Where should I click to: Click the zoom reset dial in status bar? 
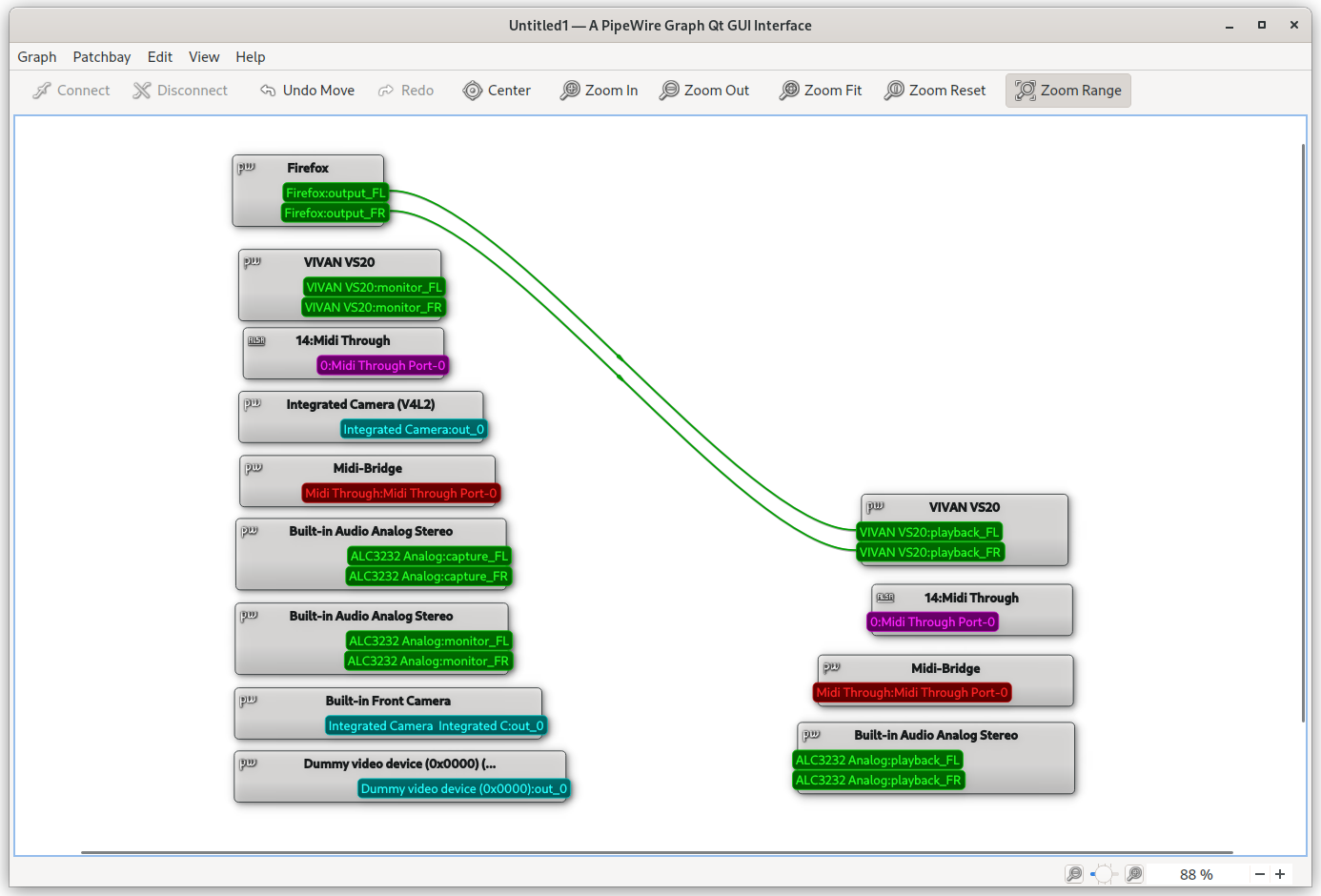click(x=1104, y=874)
